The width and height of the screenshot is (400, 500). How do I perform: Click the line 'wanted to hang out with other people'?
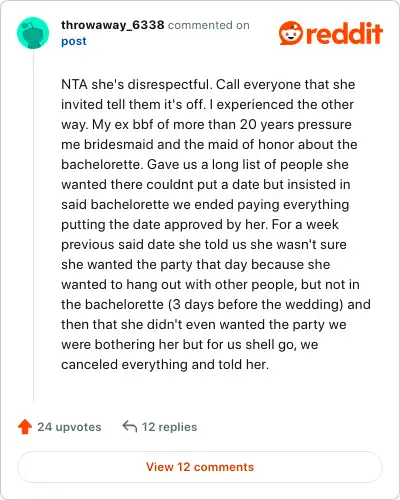(x=210, y=284)
